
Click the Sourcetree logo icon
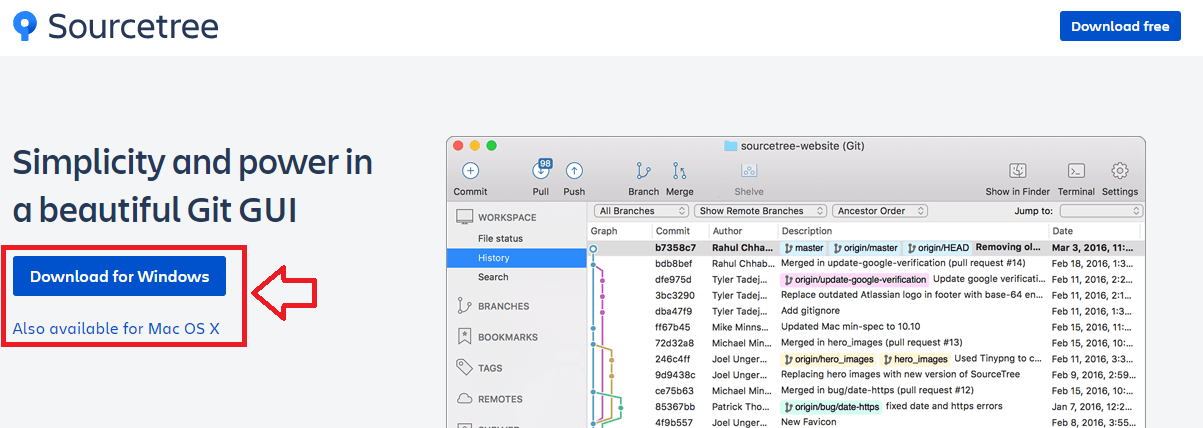(25, 25)
